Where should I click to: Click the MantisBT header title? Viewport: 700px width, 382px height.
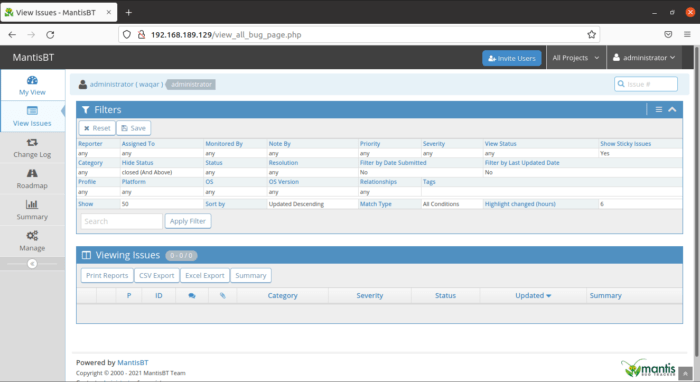click(x=33, y=58)
